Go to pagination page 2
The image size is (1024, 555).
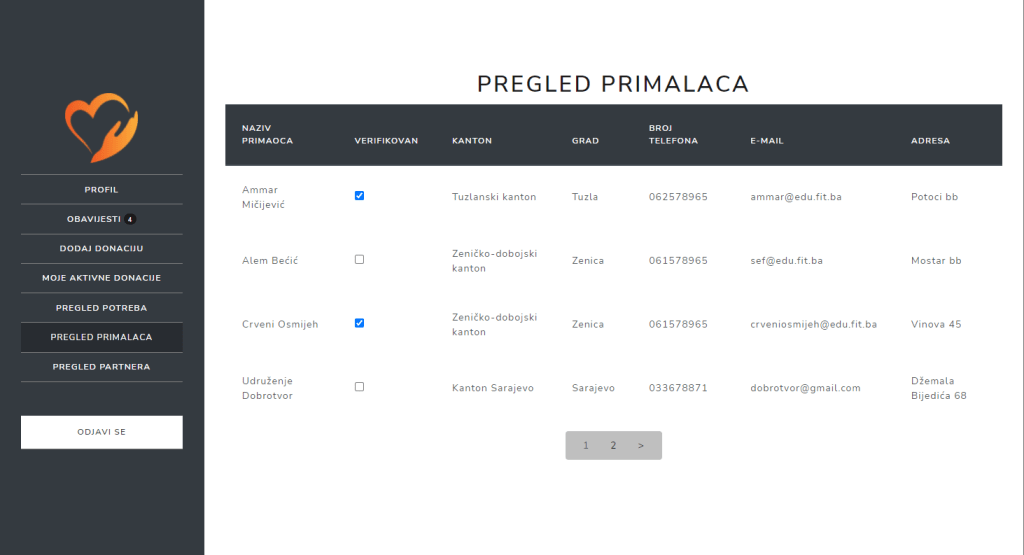pos(613,446)
